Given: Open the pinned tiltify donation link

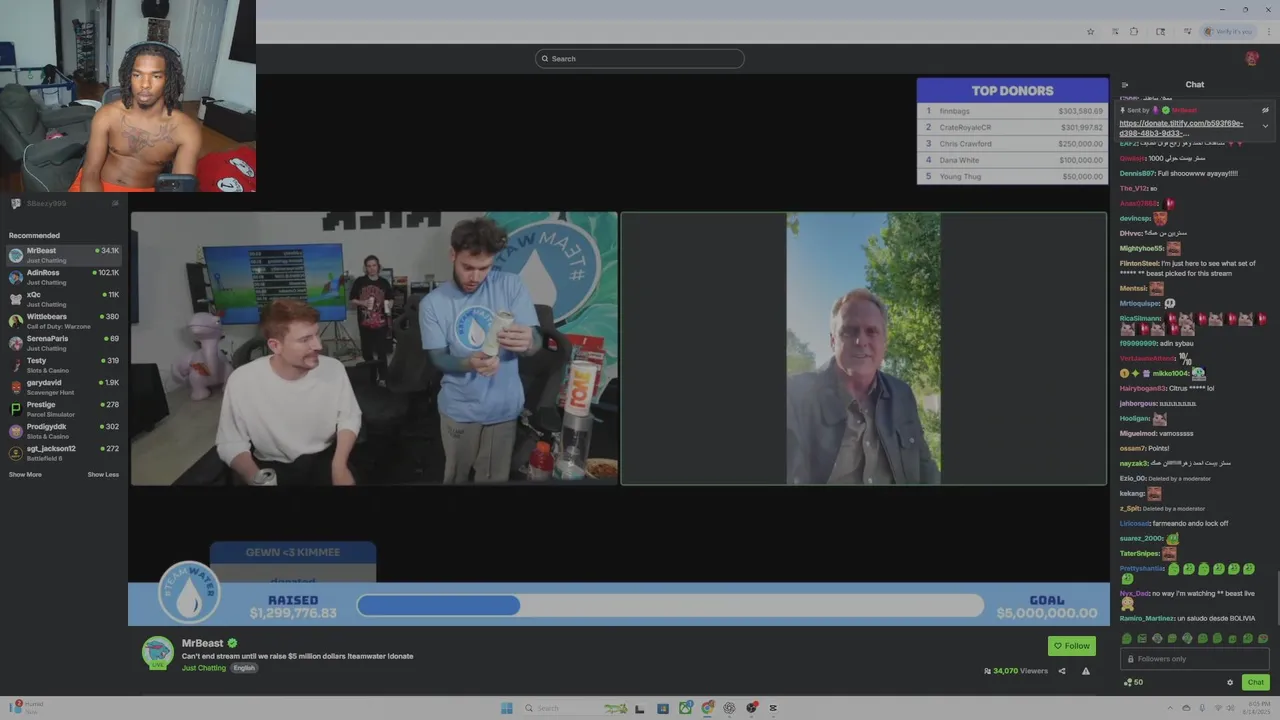Looking at the screenshot, I should point(1181,128).
